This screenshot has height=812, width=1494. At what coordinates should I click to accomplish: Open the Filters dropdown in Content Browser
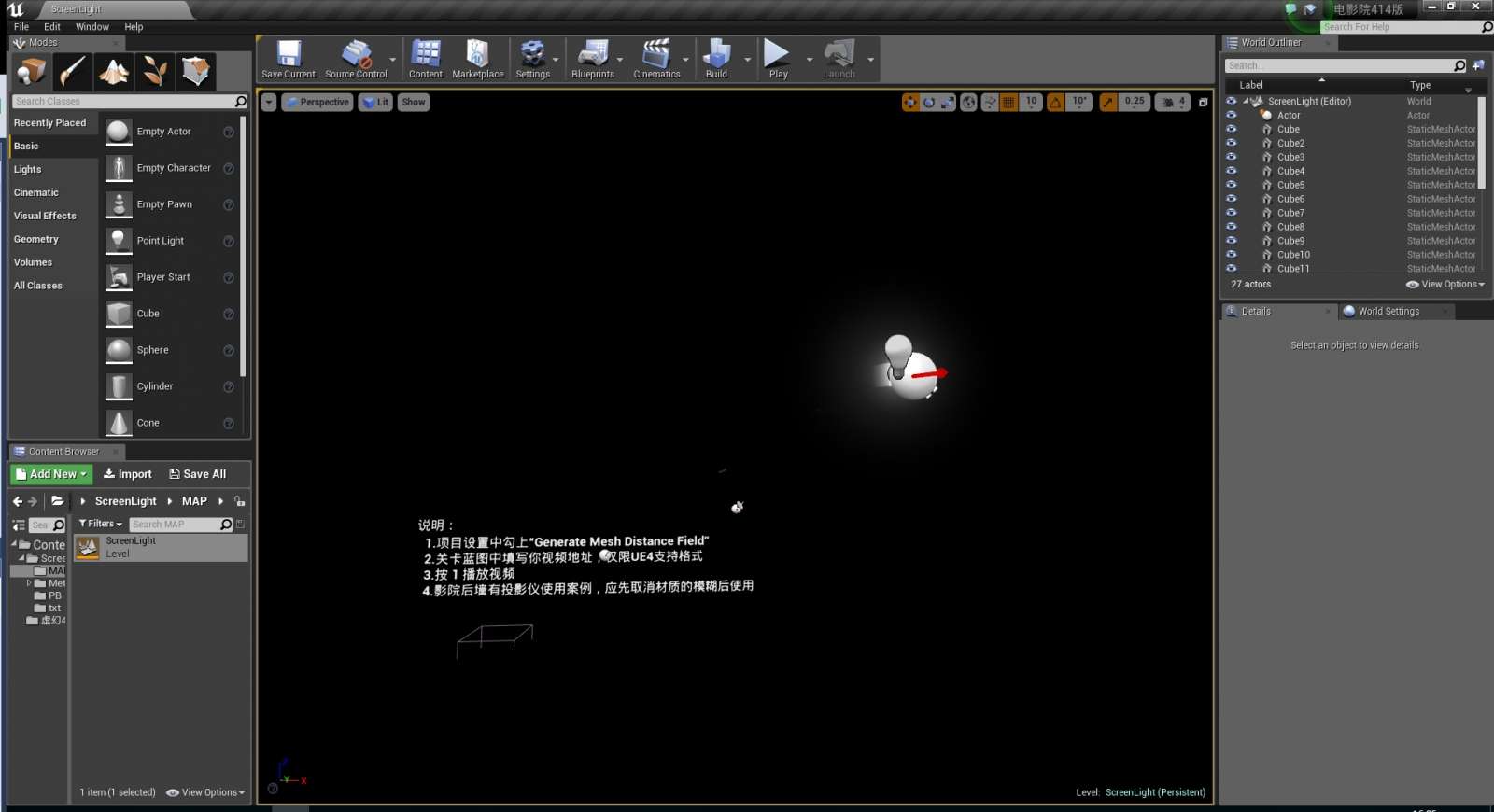coord(101,524)
